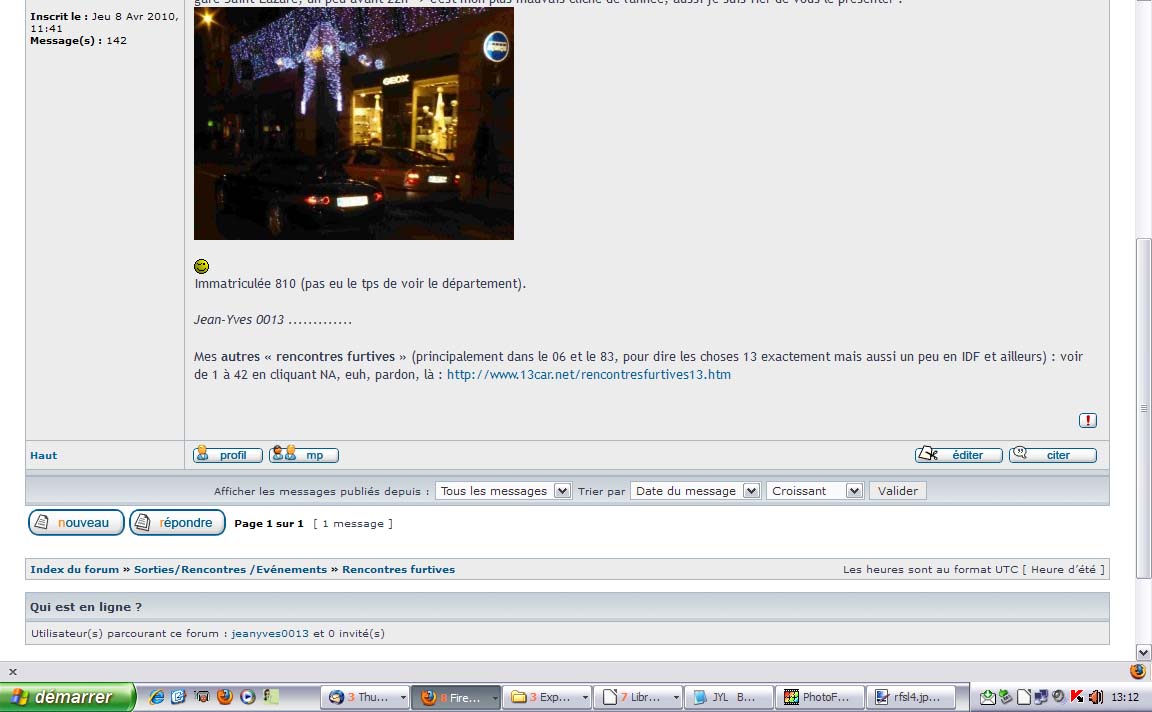
Task: Open the 'Index du forum' breadcrumb link
Action: coord(74,569)
